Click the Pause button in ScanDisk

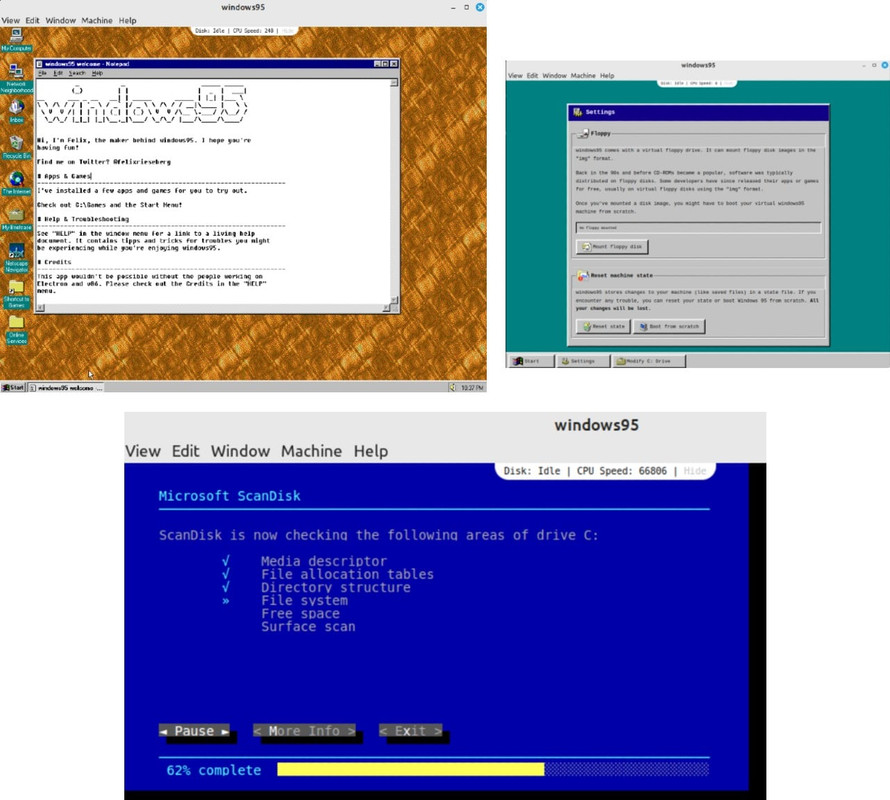click(x=194, y=731)
